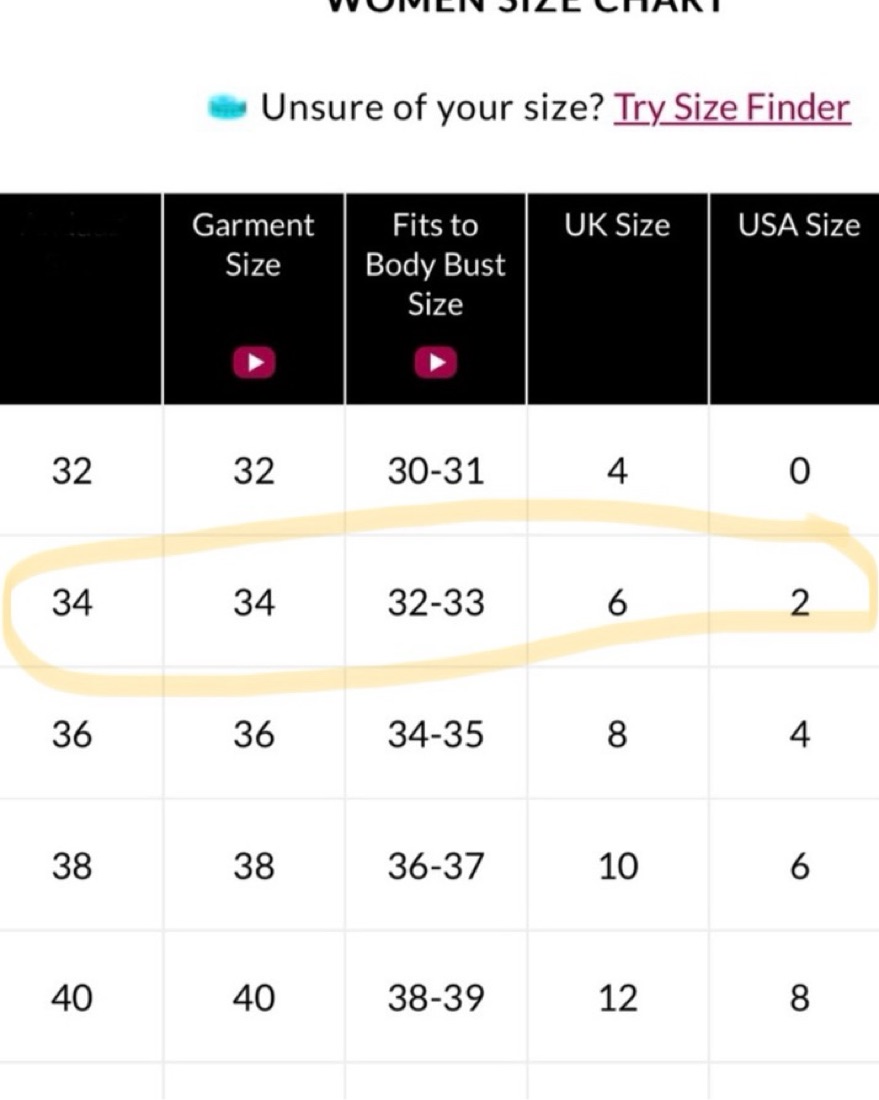Pick UK size 12 cell
Screen dimensions: 879x1100
(x=617, y=998)
